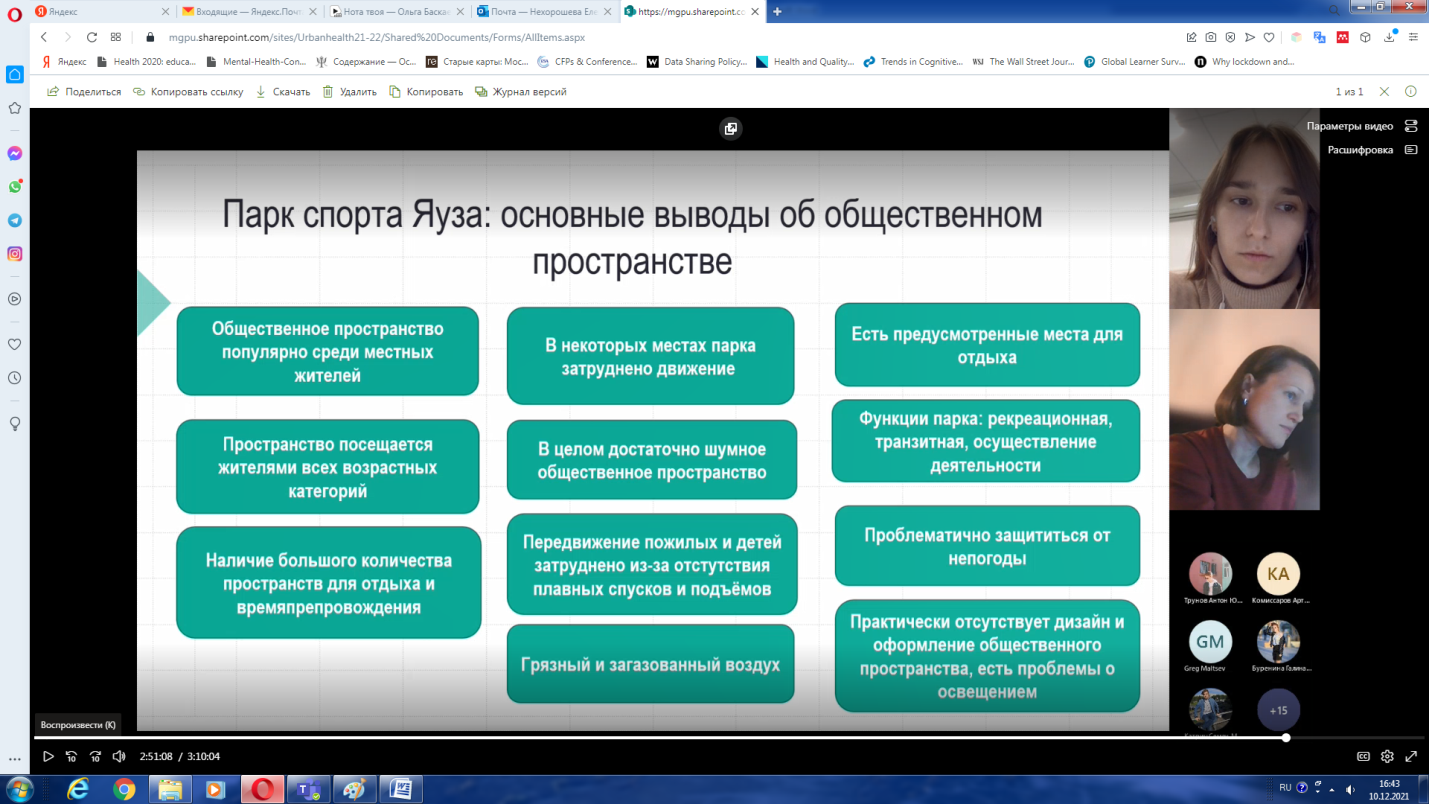Click Поделиться in the toolbar
This screenshot has width=1429, height=804.
(84, 92)
